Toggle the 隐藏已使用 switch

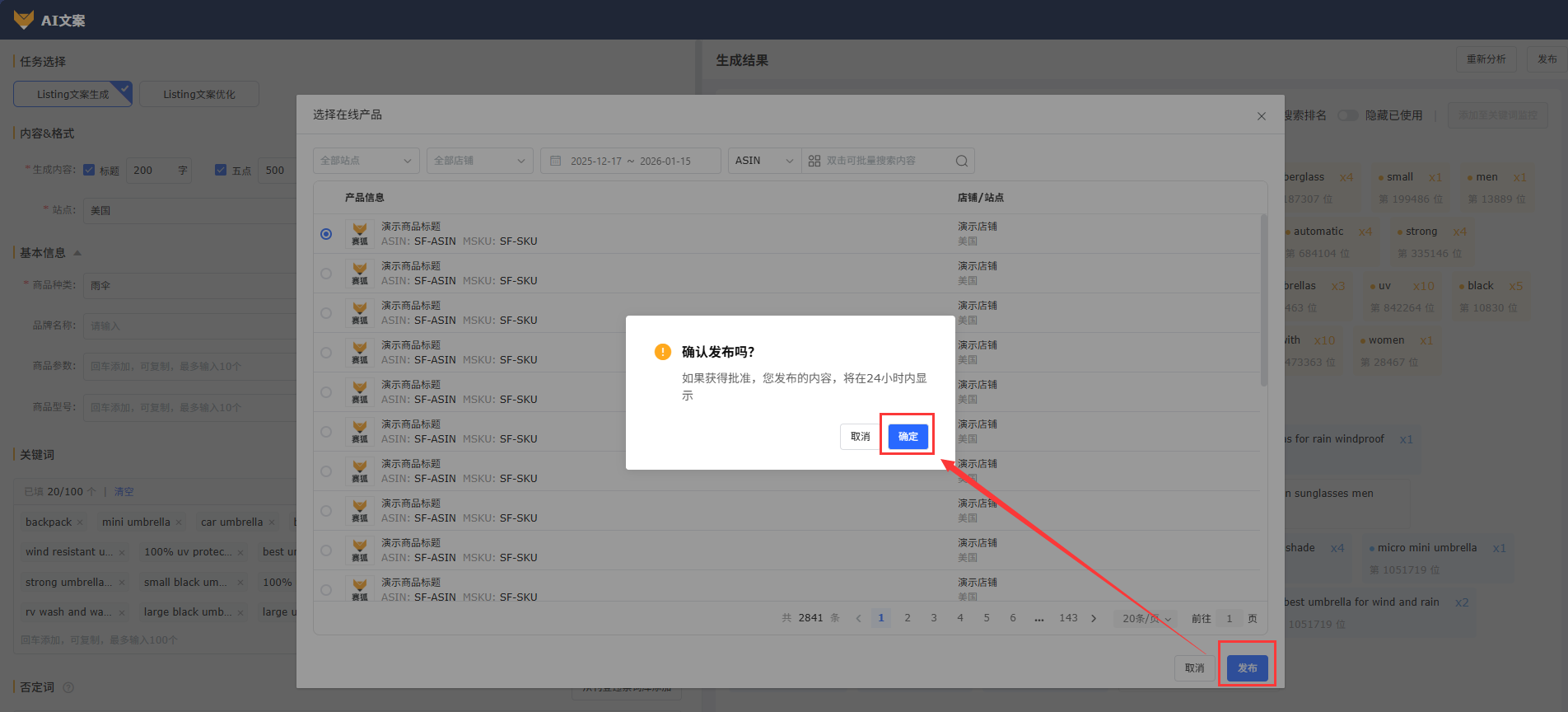click(x=1347, y=115)
